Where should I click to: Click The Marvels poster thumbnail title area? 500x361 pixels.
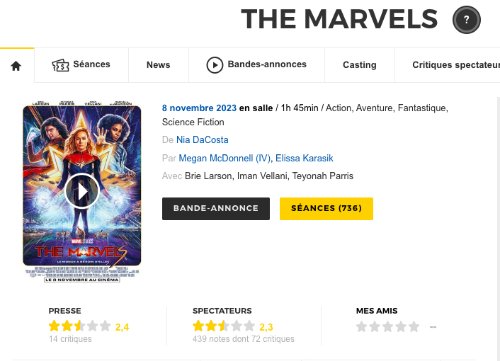point(82,253)
